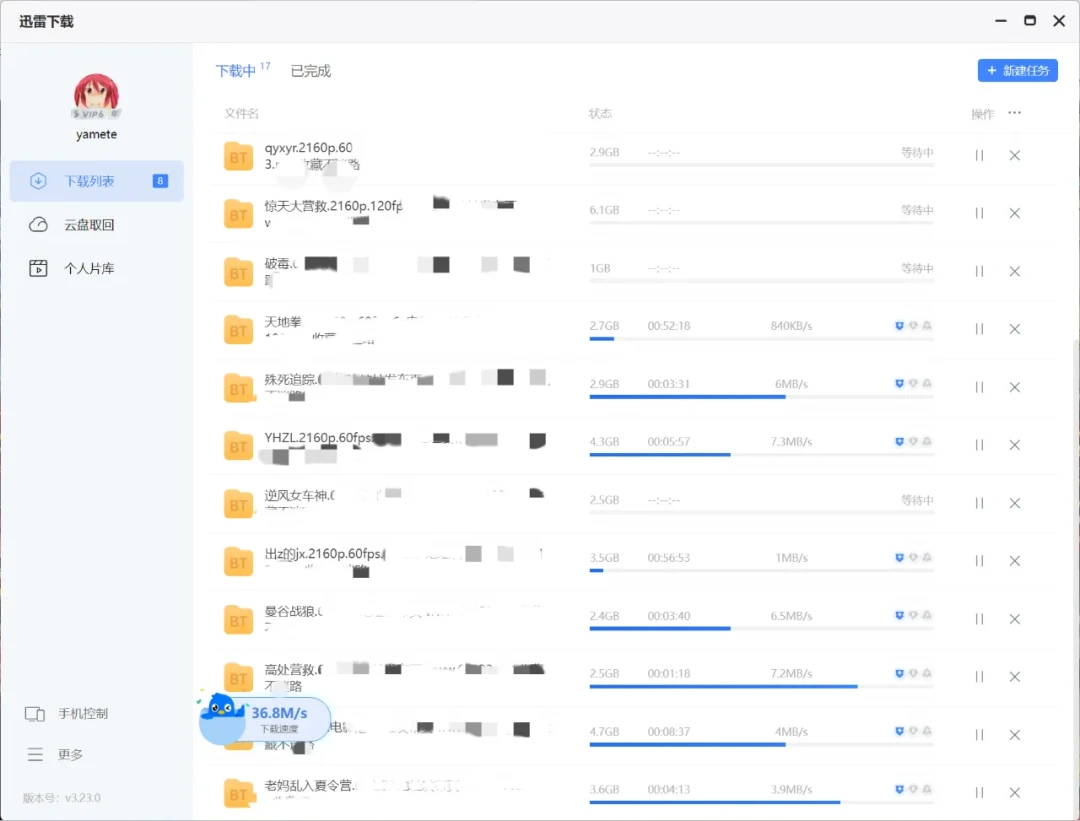The width and height of the screenshot is (1080, 821).
Task: Click the 等待中 status of 逆风女车神
Action: [x=917, y=499]
